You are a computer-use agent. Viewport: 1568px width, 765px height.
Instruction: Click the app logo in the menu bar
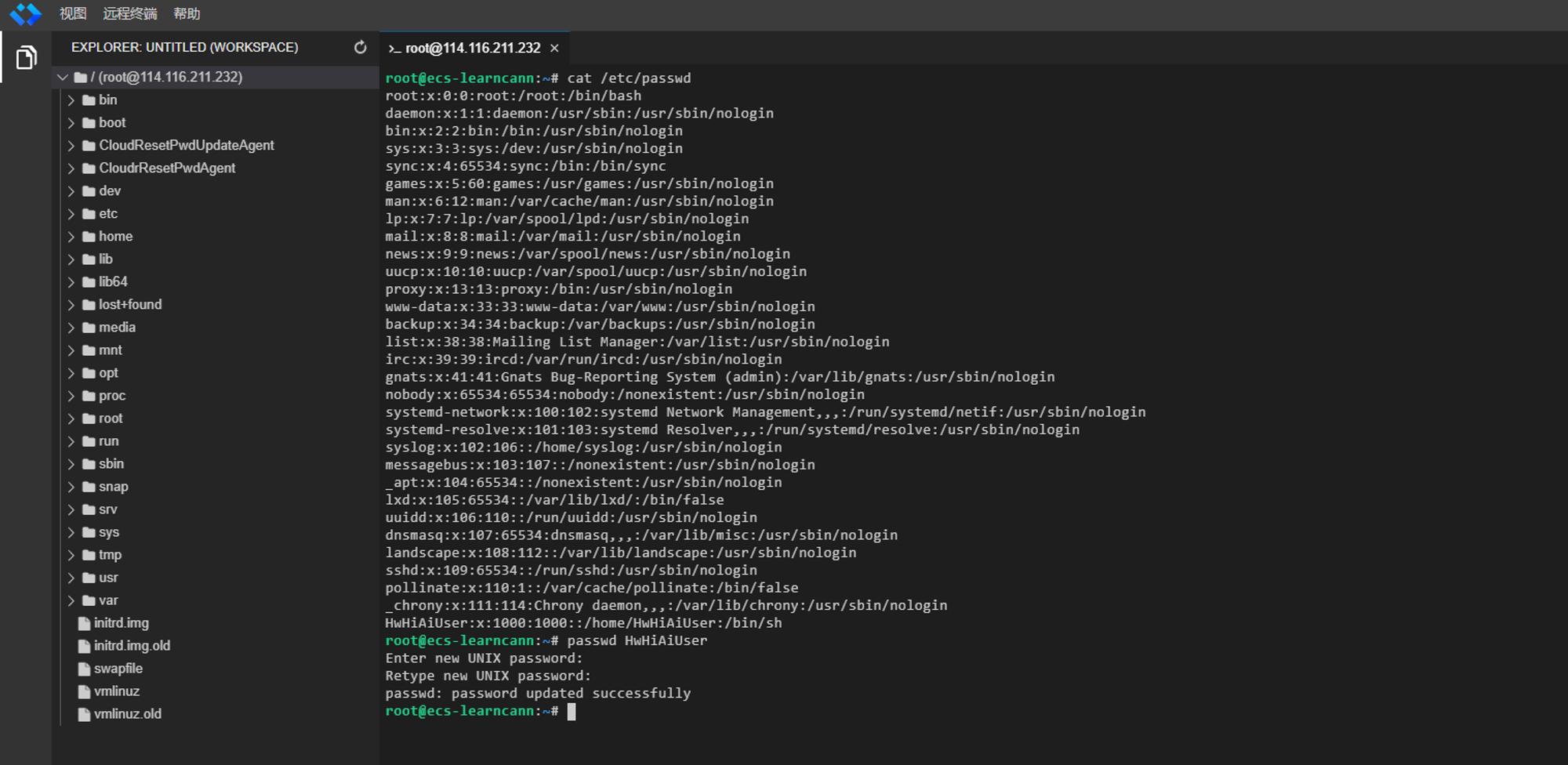25,13
